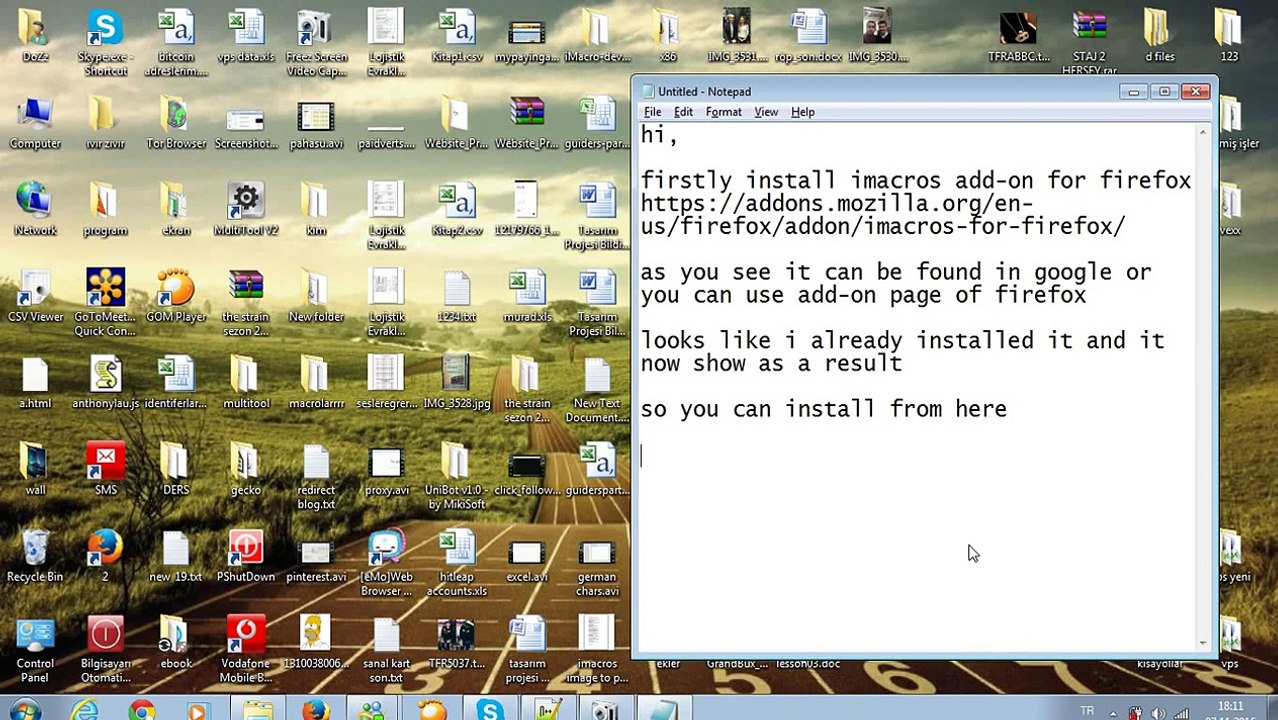
Task: Open the [EMo]Web Browser desktop icon
Action: tap(386, 563)
